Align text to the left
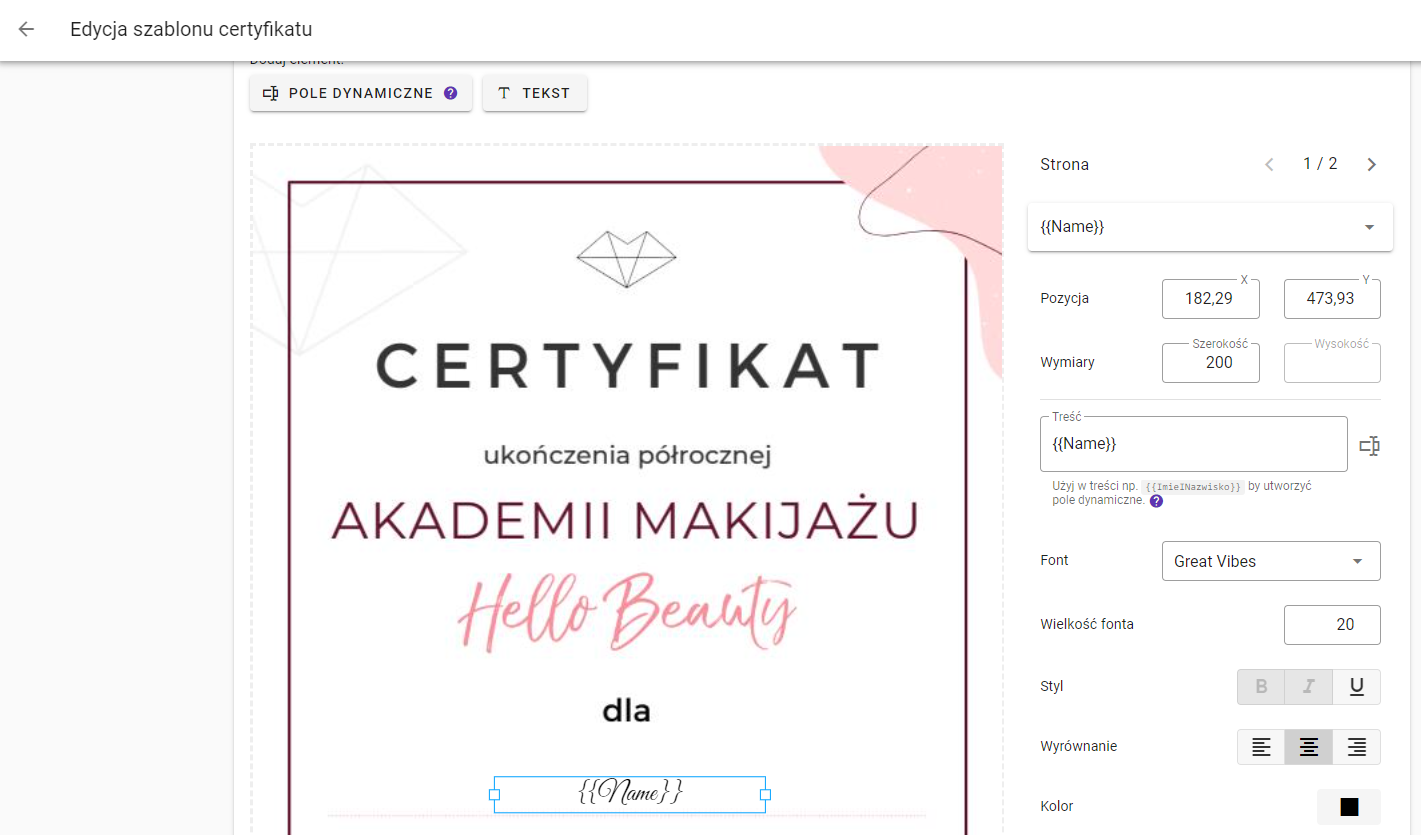 pyautogui.click(x=1261, y=747)
